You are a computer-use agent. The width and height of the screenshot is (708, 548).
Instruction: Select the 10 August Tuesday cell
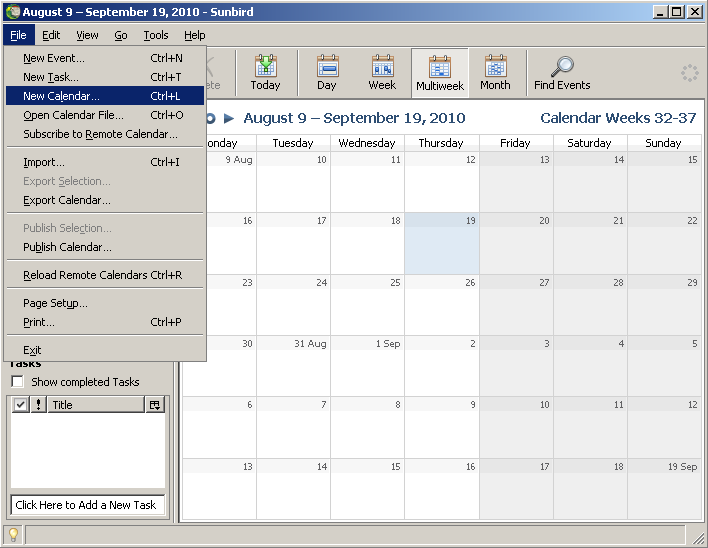293,182
